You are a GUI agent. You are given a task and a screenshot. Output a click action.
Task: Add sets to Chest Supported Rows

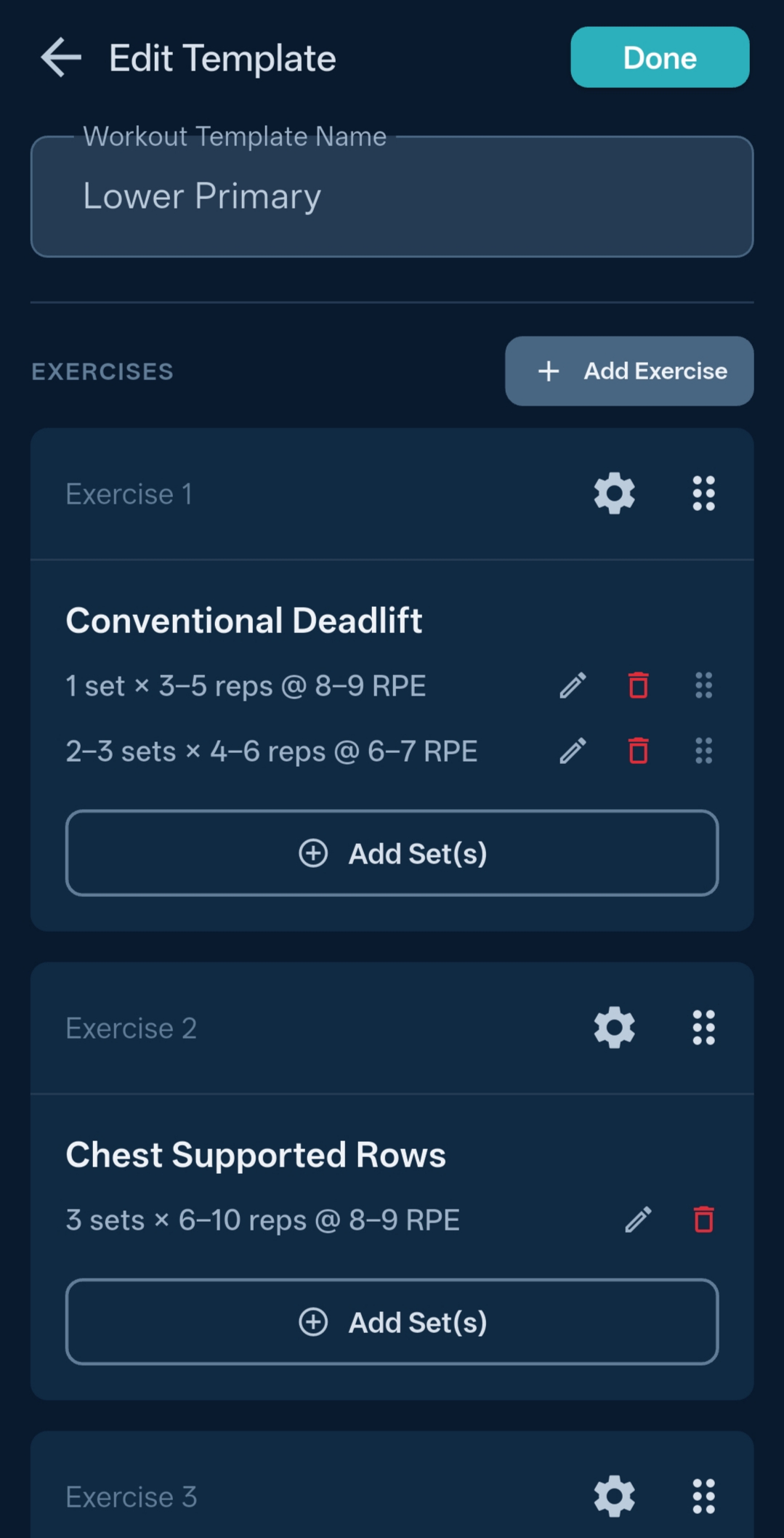click(392, 1321)
